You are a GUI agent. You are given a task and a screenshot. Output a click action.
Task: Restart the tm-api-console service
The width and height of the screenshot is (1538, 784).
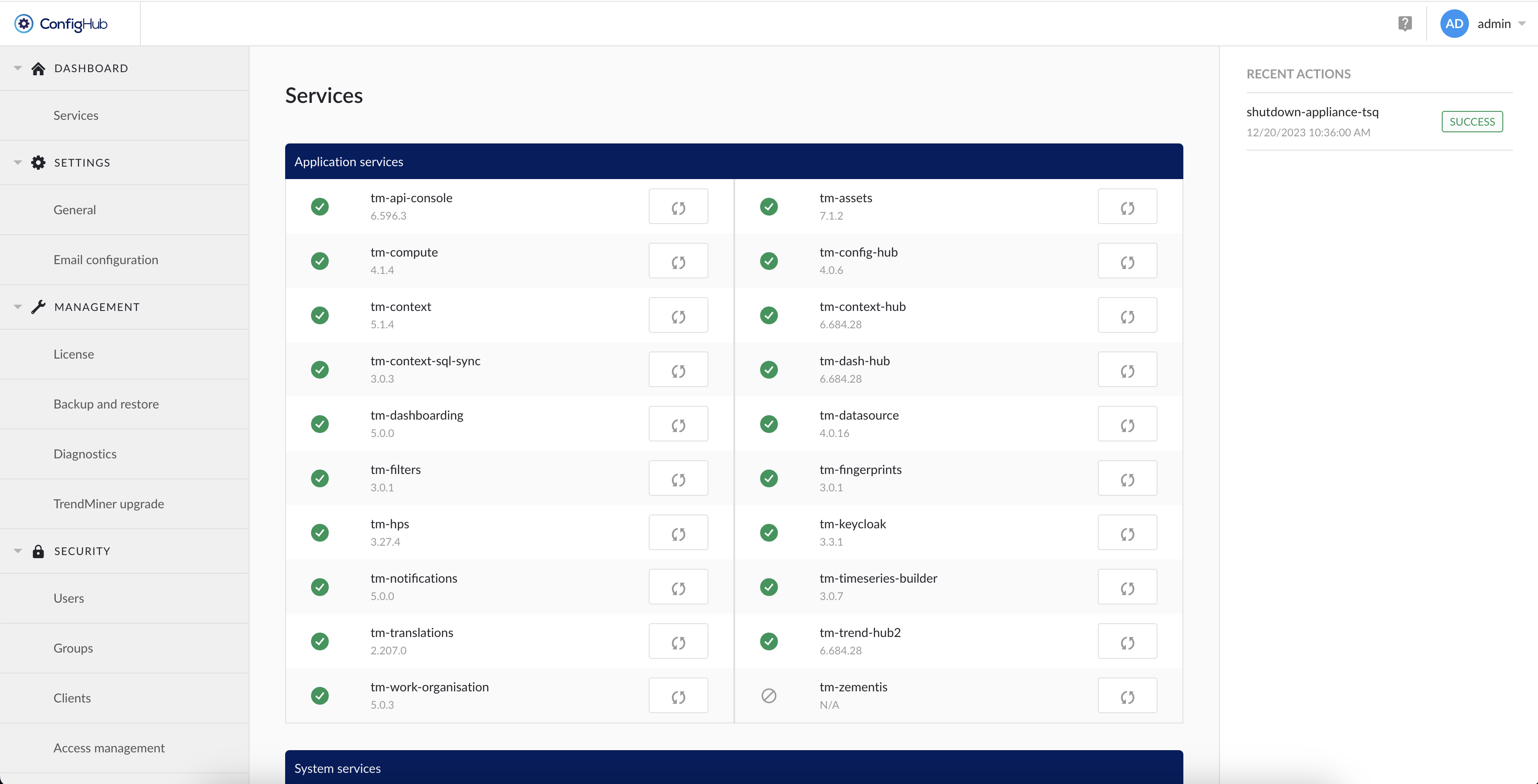[678, 207]
